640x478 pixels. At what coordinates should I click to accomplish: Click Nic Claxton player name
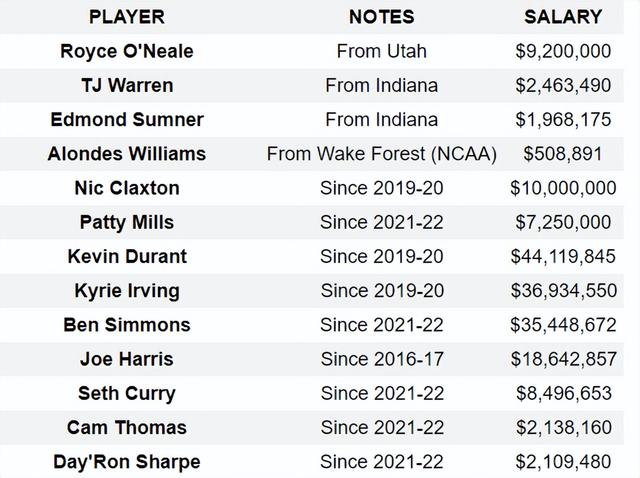point(127,188)
